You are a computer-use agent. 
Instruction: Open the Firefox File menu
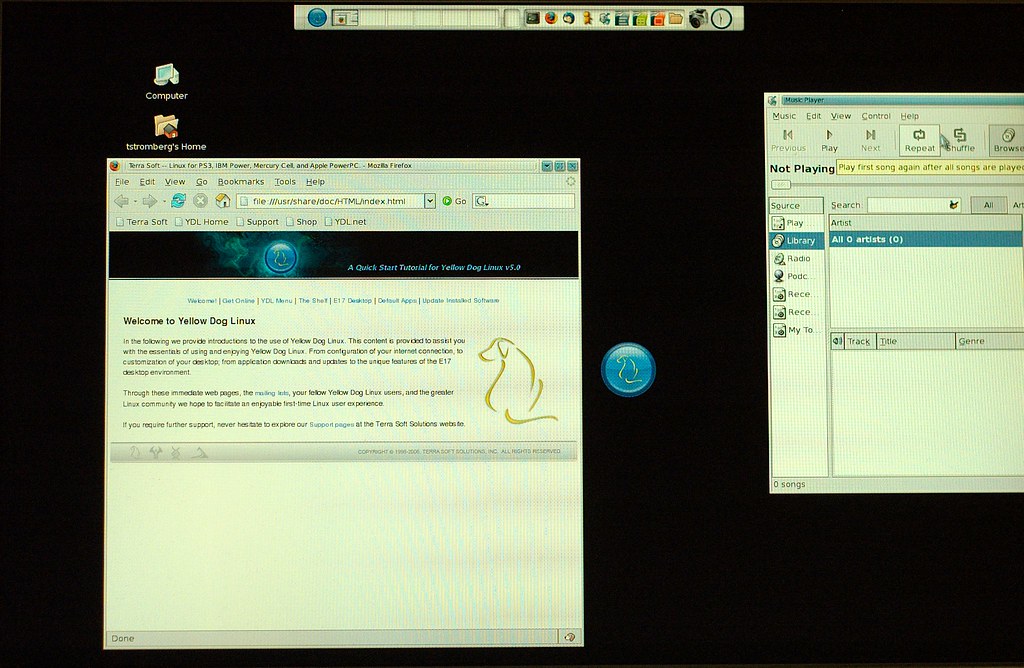tap(122, 182)
